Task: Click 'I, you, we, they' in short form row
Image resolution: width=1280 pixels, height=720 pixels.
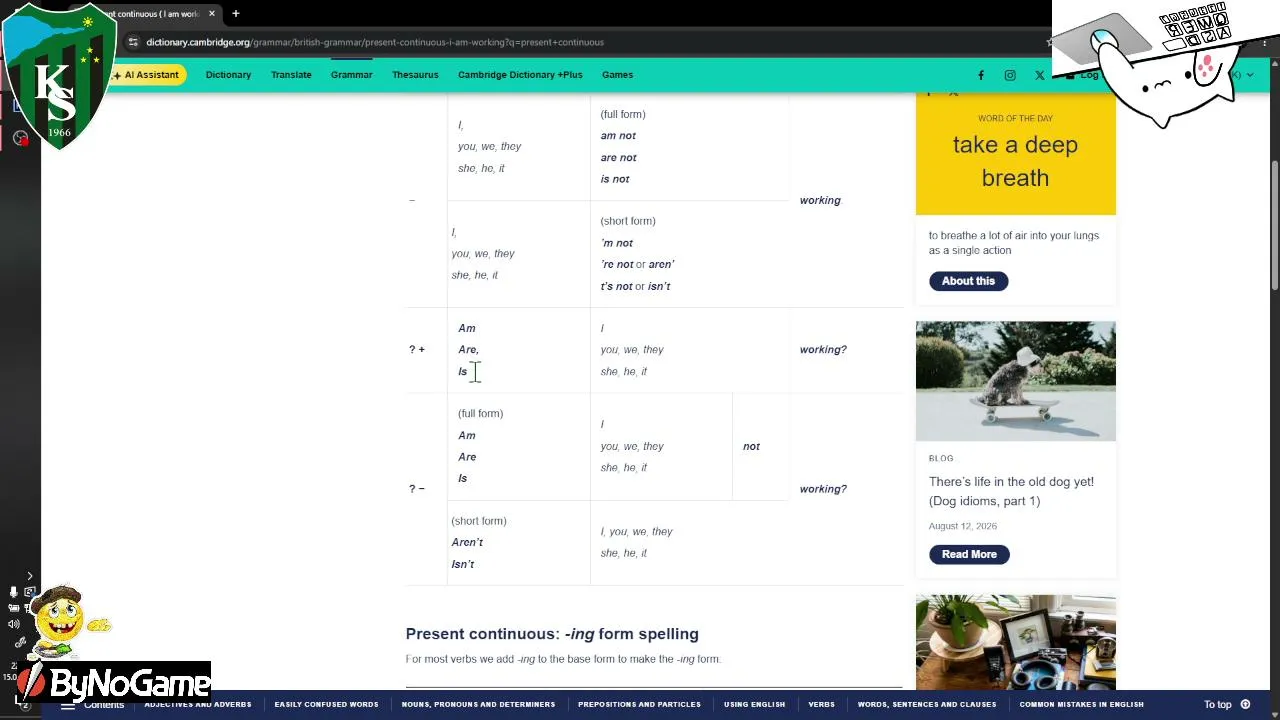Action: 637,532
